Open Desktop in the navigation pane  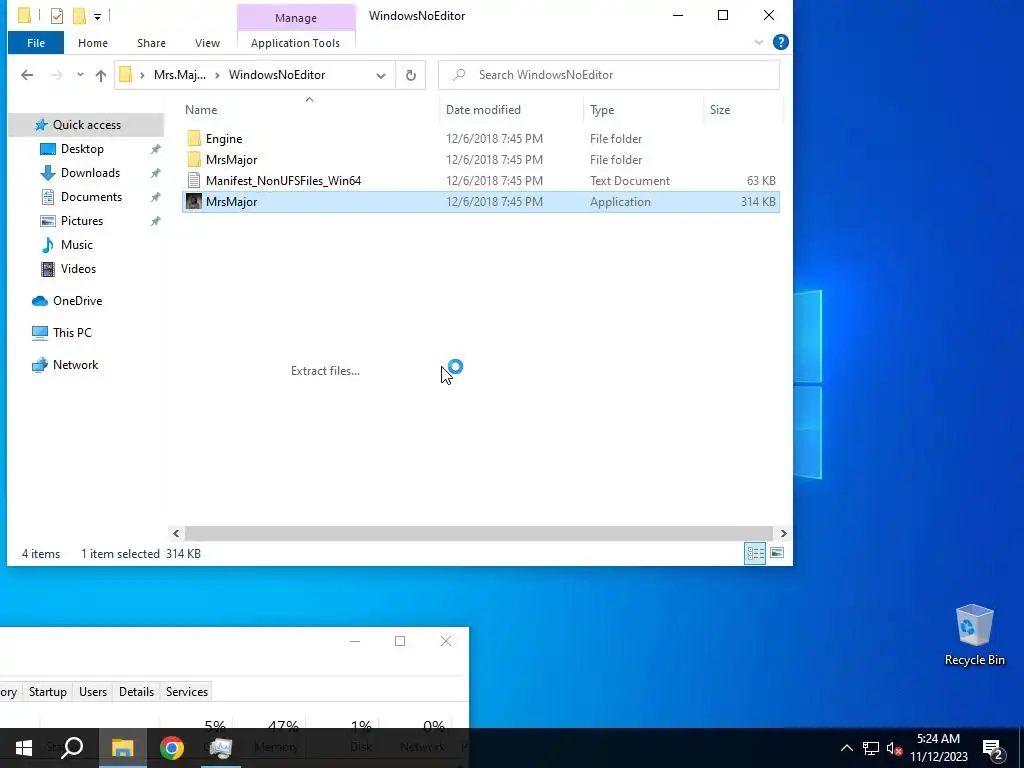(82, 149)
